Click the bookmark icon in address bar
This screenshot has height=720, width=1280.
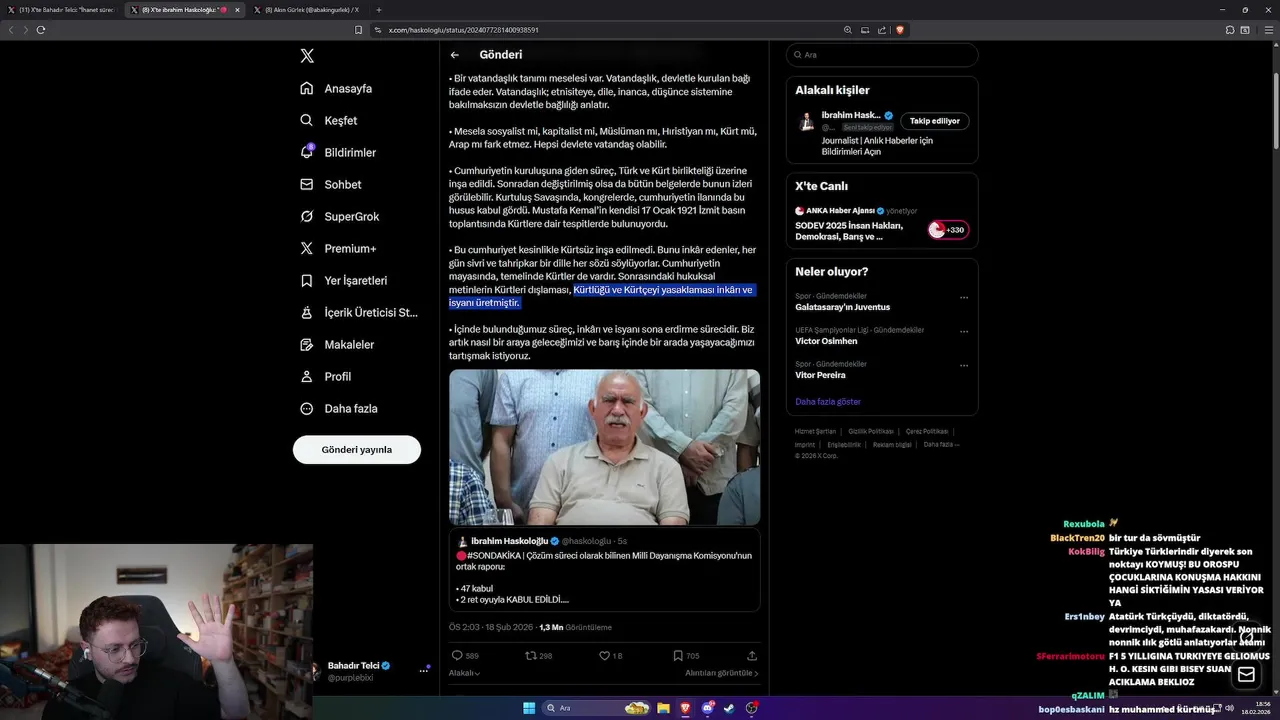[x=359, y=30]
